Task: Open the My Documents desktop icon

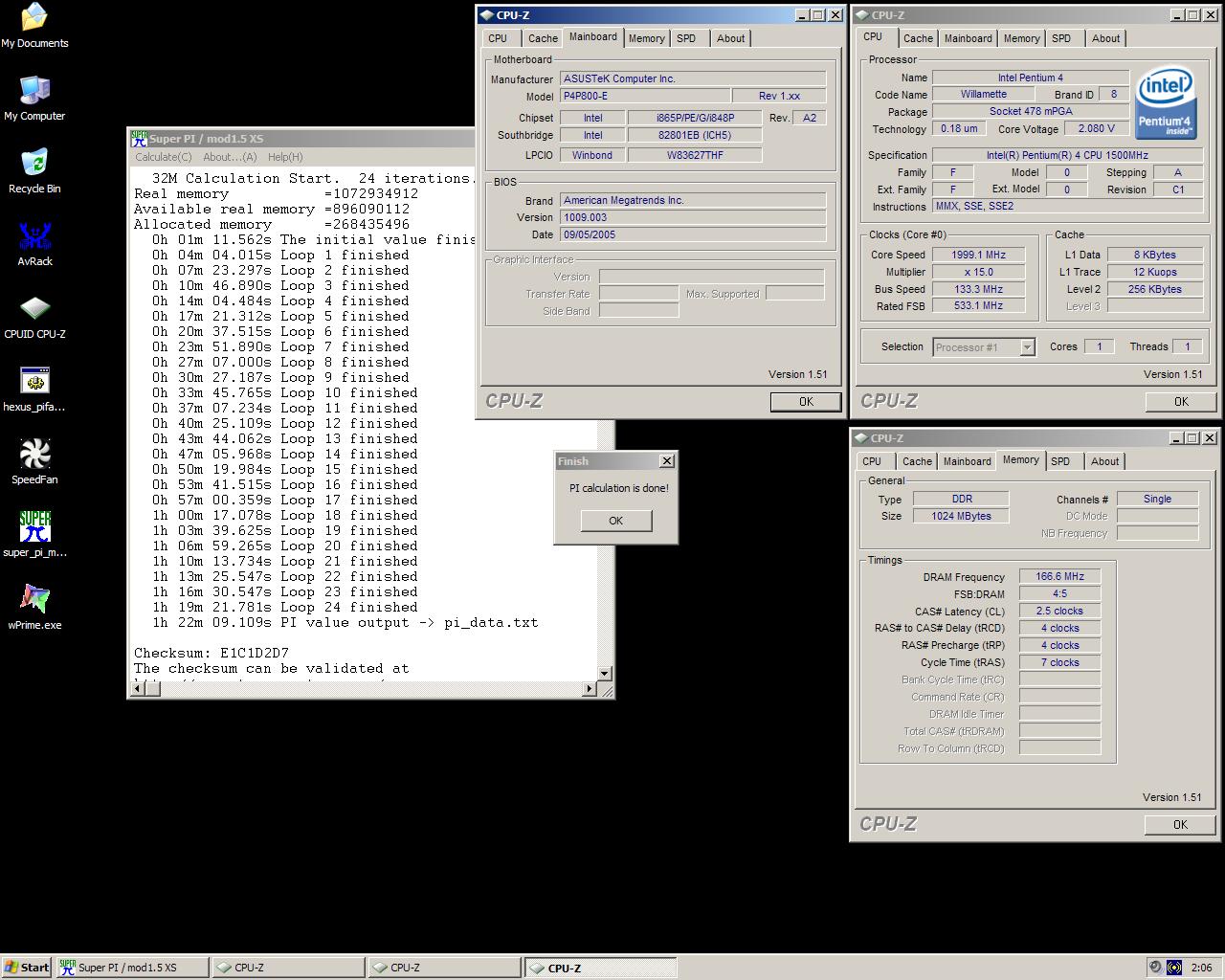Action: click(34, 25)
